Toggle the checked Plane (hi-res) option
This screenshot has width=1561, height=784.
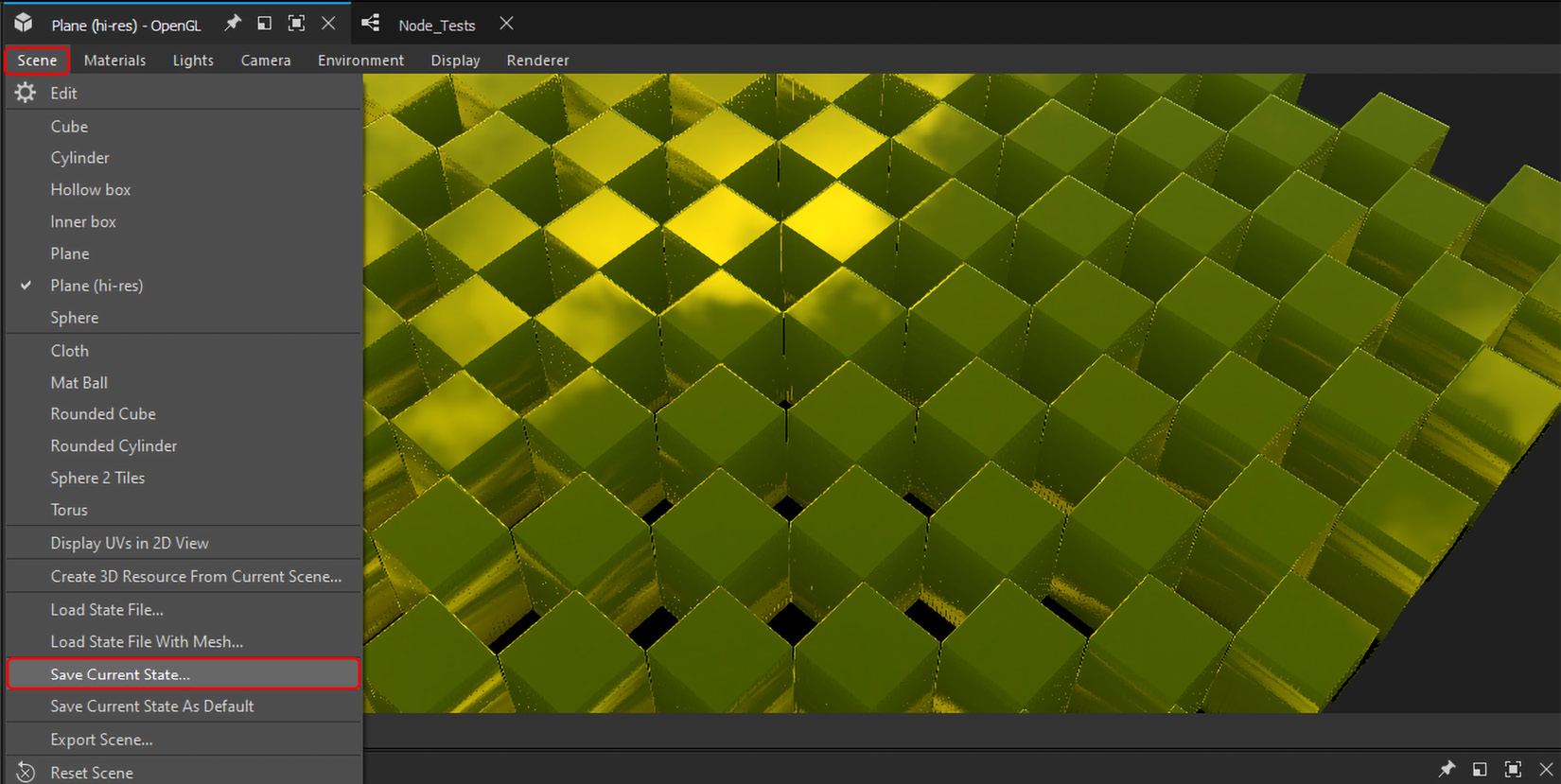[x=184, y=286]
